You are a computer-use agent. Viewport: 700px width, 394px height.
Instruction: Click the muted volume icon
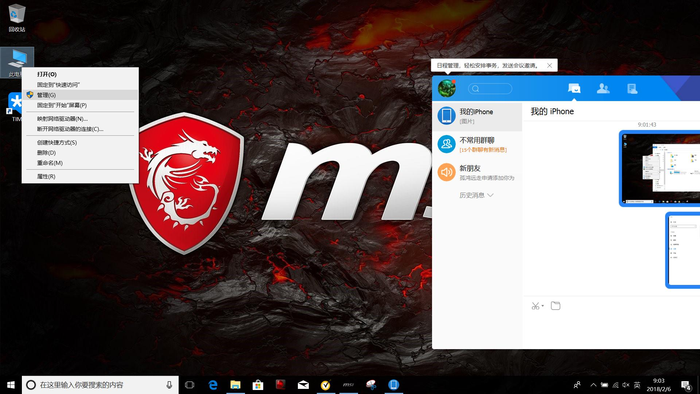626,385
